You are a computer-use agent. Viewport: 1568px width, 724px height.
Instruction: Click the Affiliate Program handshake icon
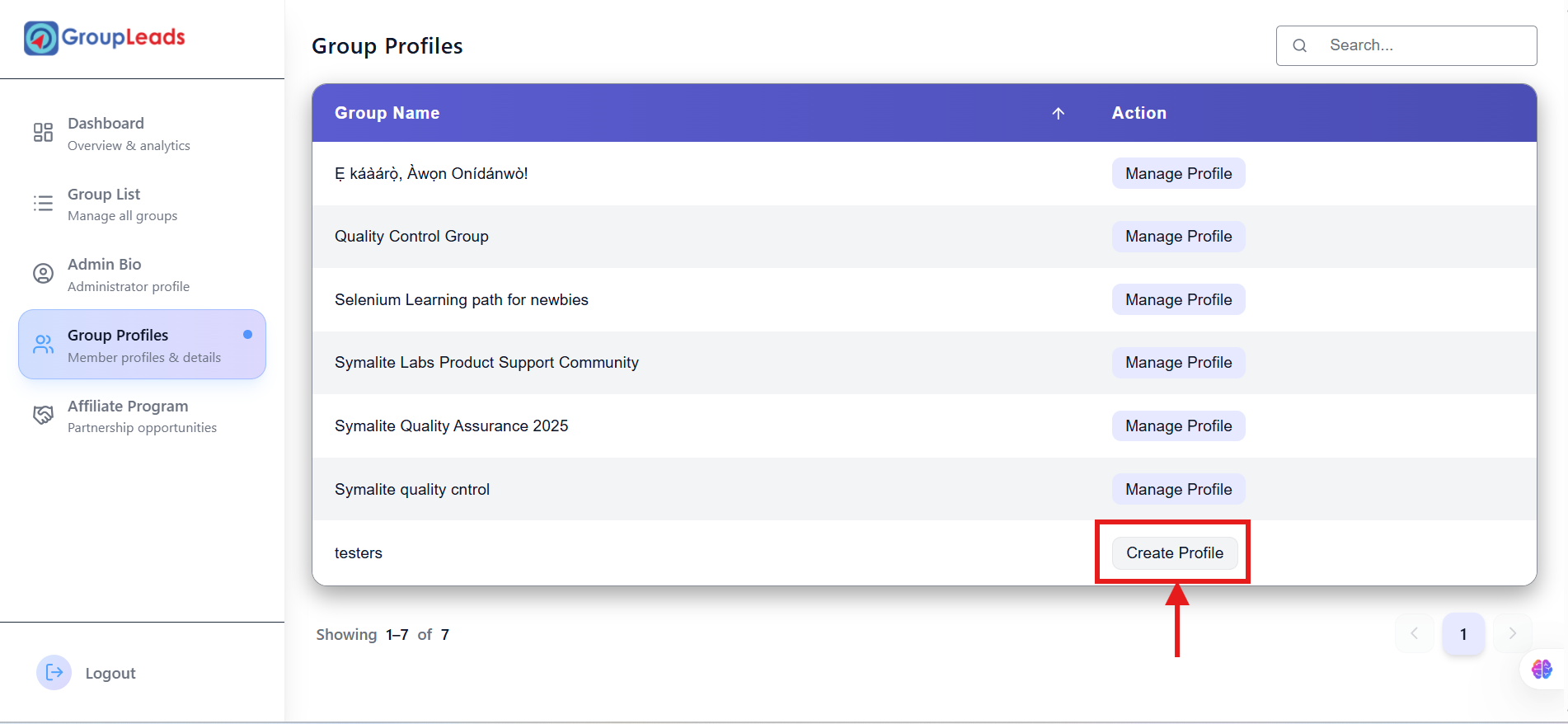(x=43, y=415)
